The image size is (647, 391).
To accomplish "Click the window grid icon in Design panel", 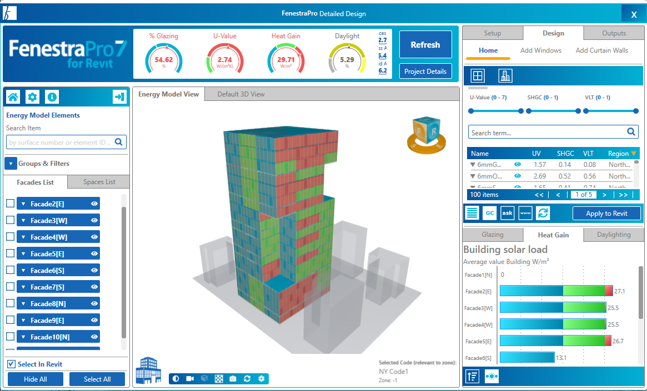I will click(477, 76).
